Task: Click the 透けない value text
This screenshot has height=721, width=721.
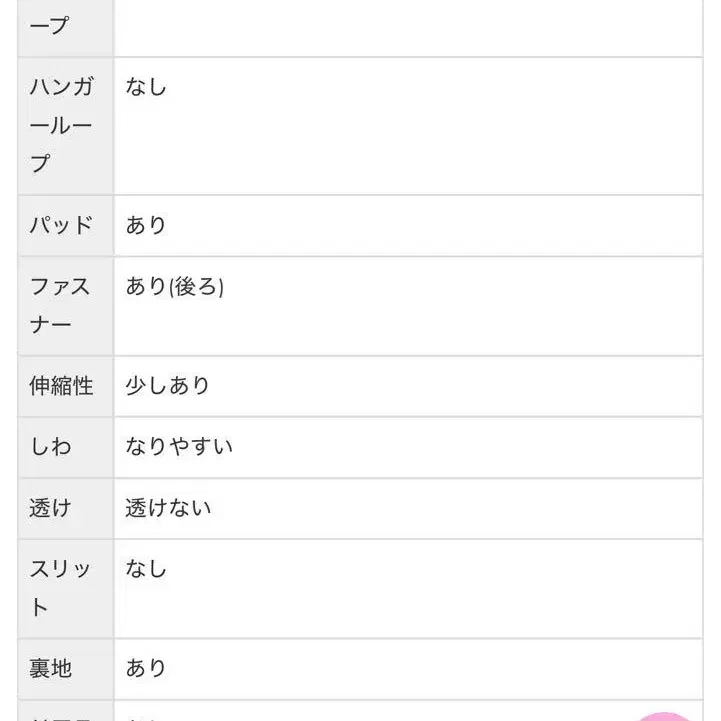Action: tap(168, 508)
